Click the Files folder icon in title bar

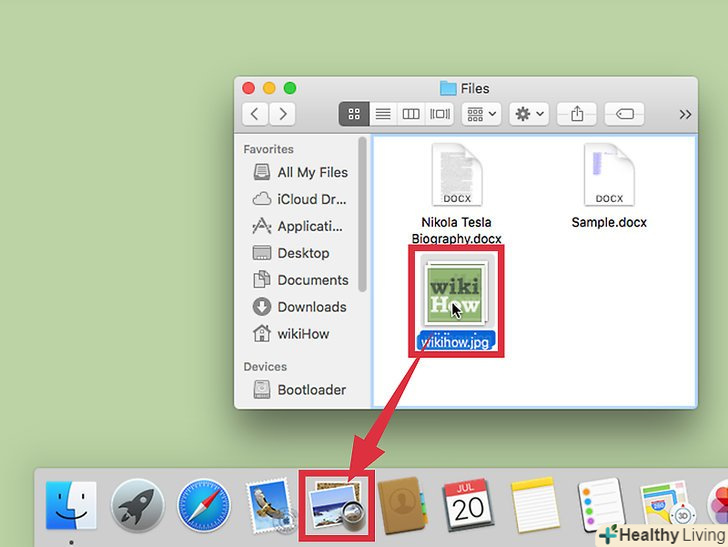pyautogui.click(x=448, y=88)
